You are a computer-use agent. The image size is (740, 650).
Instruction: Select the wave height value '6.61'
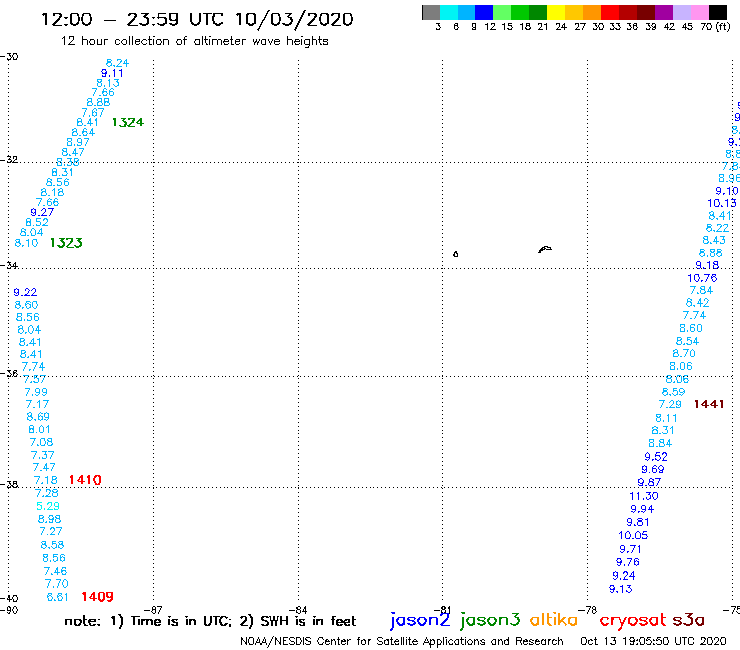click(x=57, y=597)
